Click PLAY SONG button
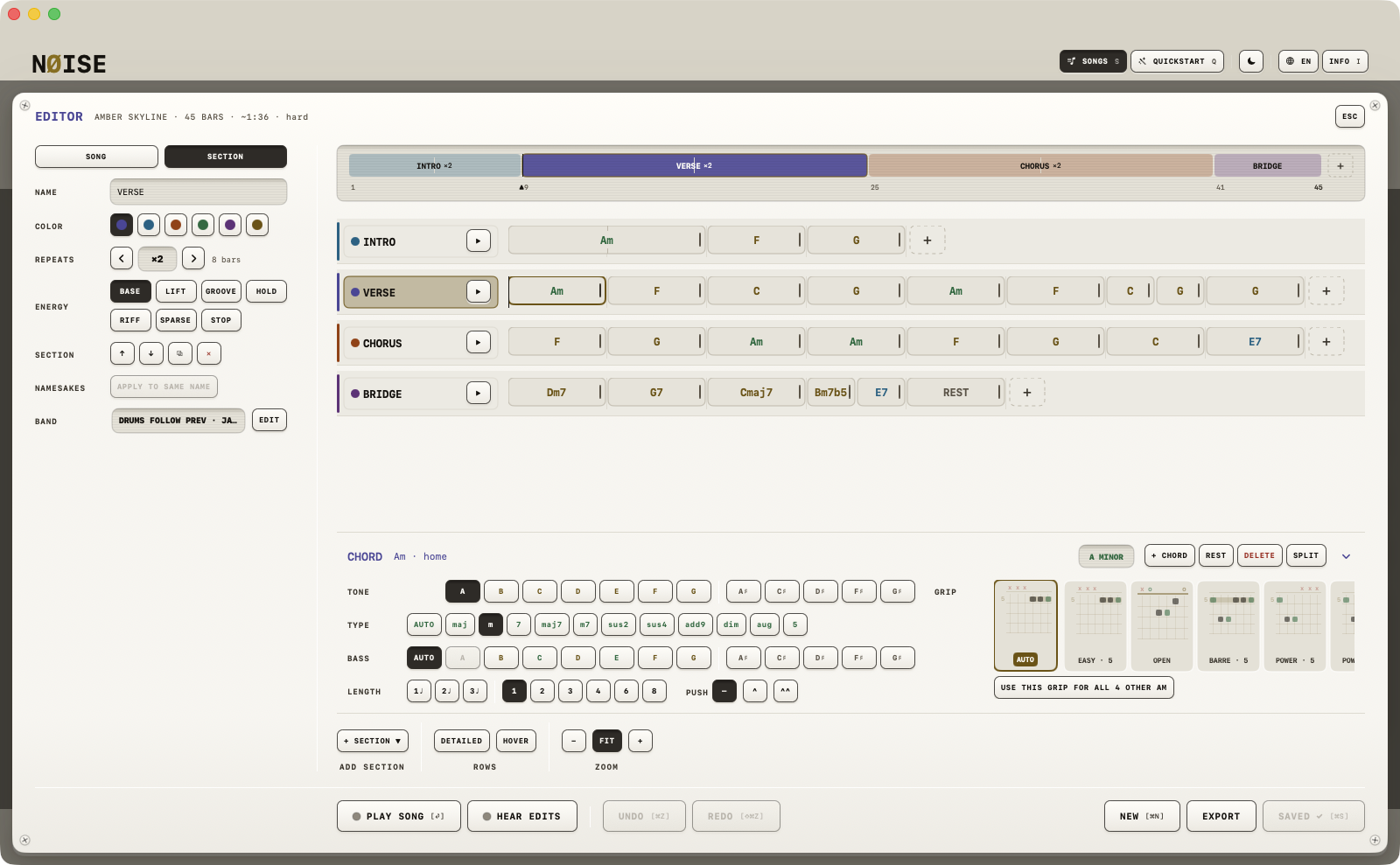 (x=399, y=816)
